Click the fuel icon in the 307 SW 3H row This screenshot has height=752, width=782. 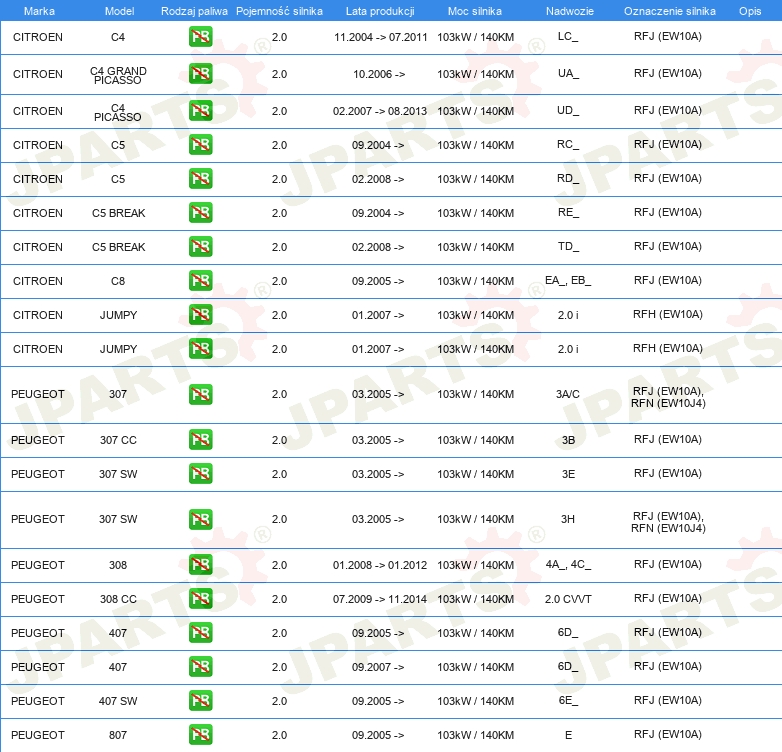pos(200,519)
